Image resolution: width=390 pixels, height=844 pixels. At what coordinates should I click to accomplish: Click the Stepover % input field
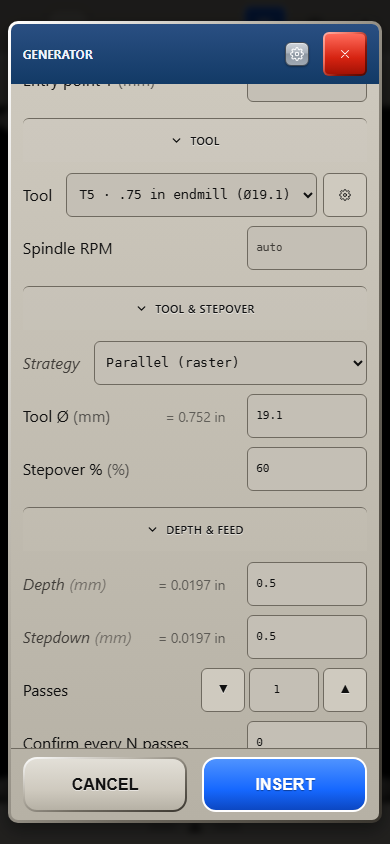point(307,469)
